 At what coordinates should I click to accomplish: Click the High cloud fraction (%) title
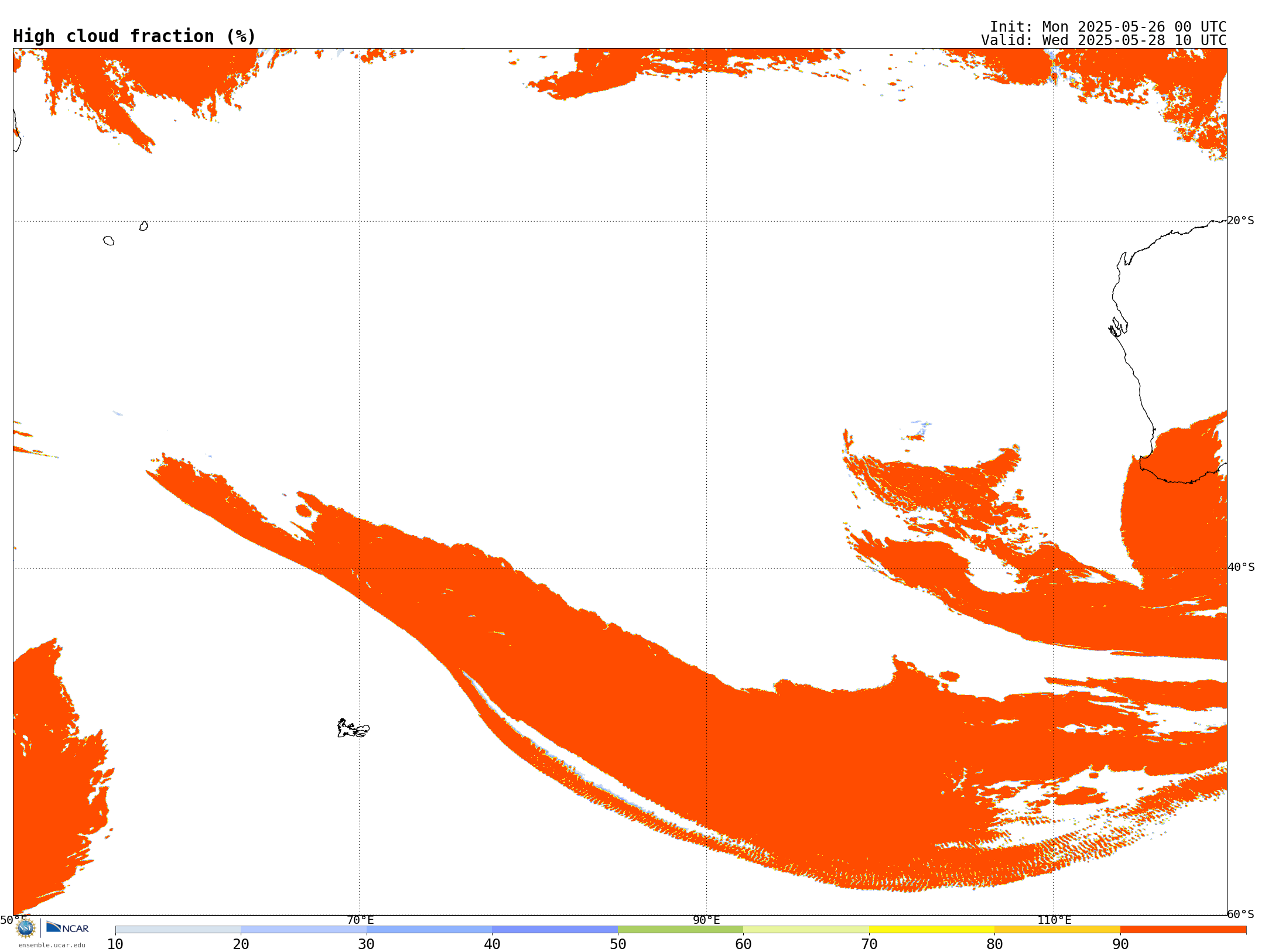pyautogui.click(x=134, y=36)
